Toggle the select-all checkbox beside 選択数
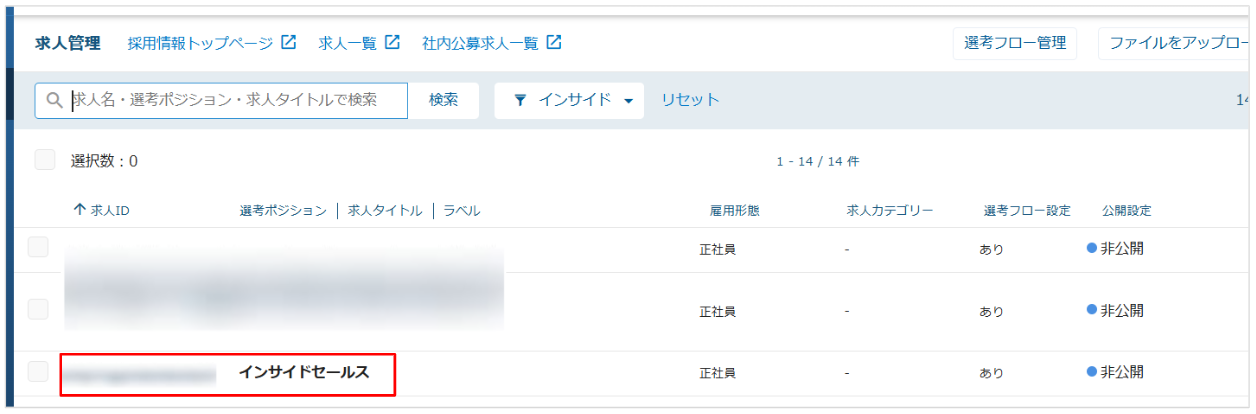Image resolution: width=1256 pixels, height=414 pixels. coord(45,160)
